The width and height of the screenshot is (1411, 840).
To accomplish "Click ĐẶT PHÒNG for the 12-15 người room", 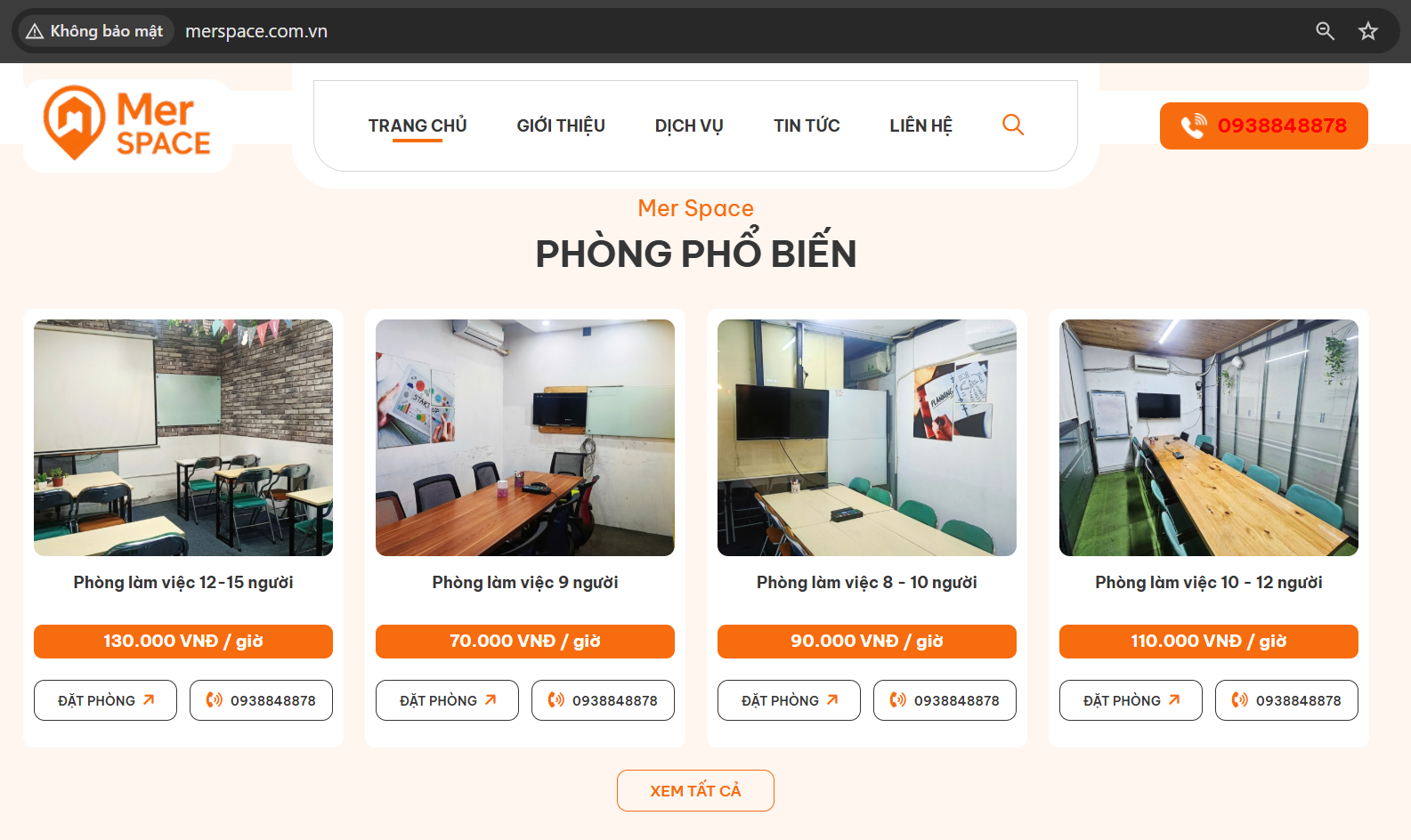I will tap(105, 700).
